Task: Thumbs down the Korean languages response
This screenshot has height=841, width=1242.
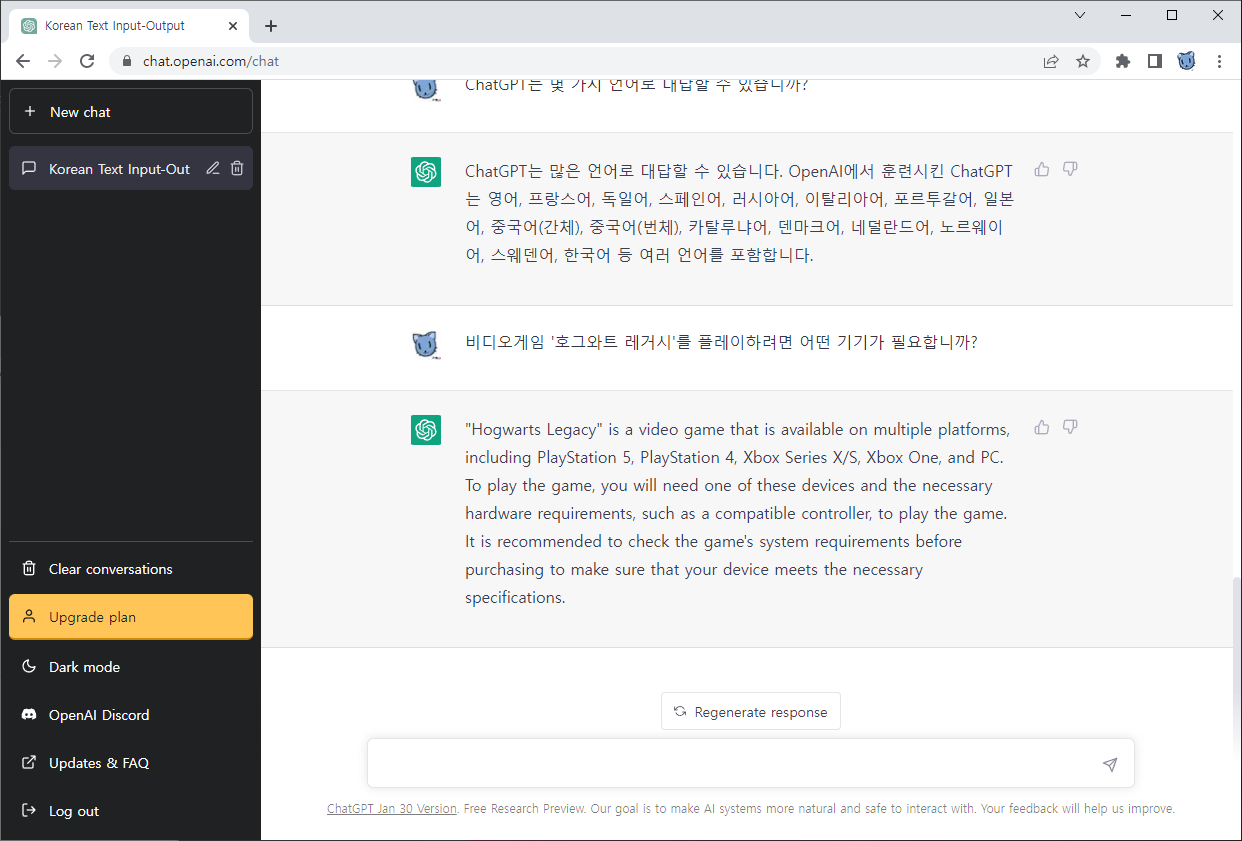Action: (x=1070, y=169)
